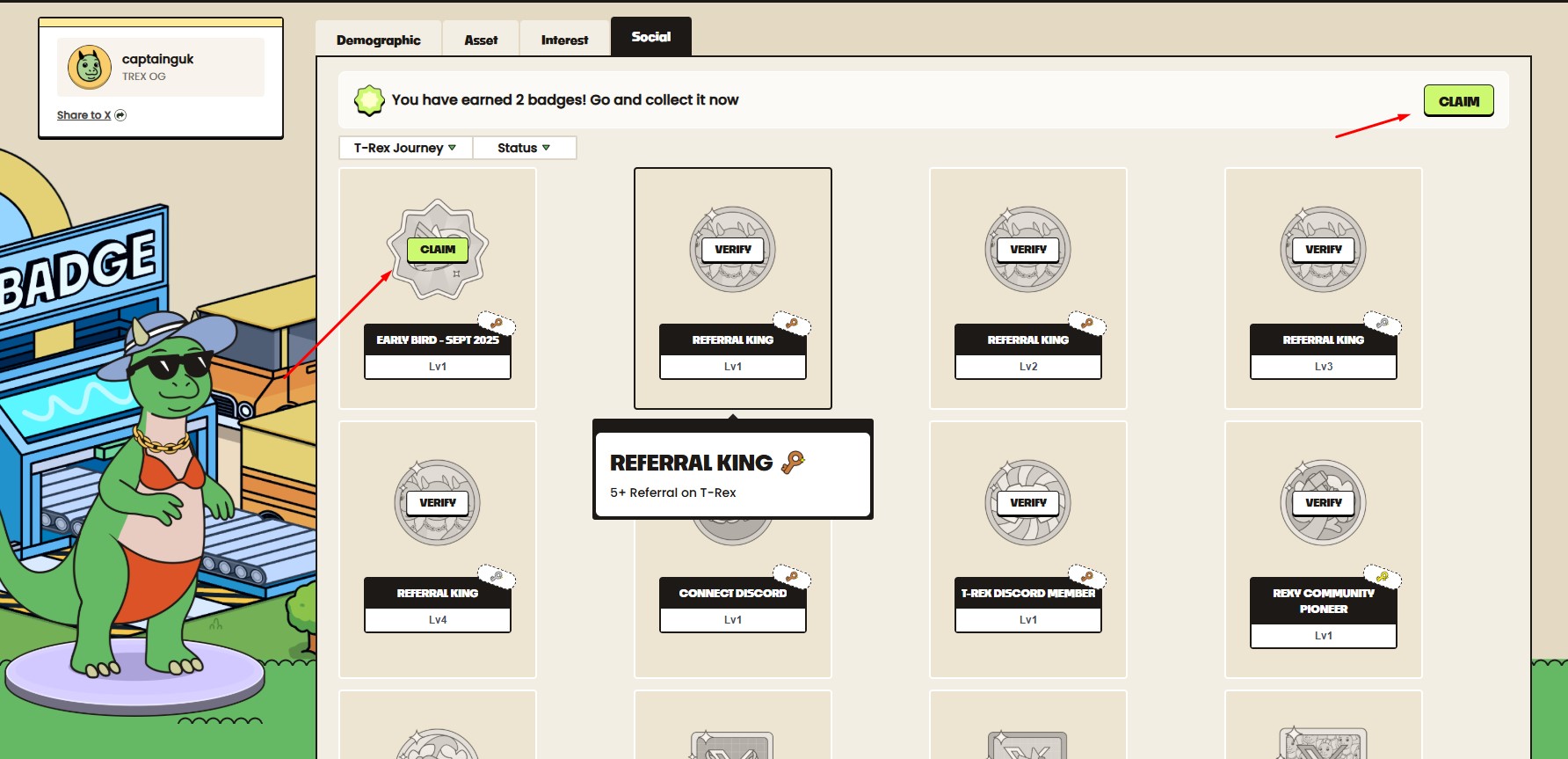Image resolution: width=1568 pixels, height=759 pixels.
Task: Click the captainguk profile avatar icon
Action: 90,68
